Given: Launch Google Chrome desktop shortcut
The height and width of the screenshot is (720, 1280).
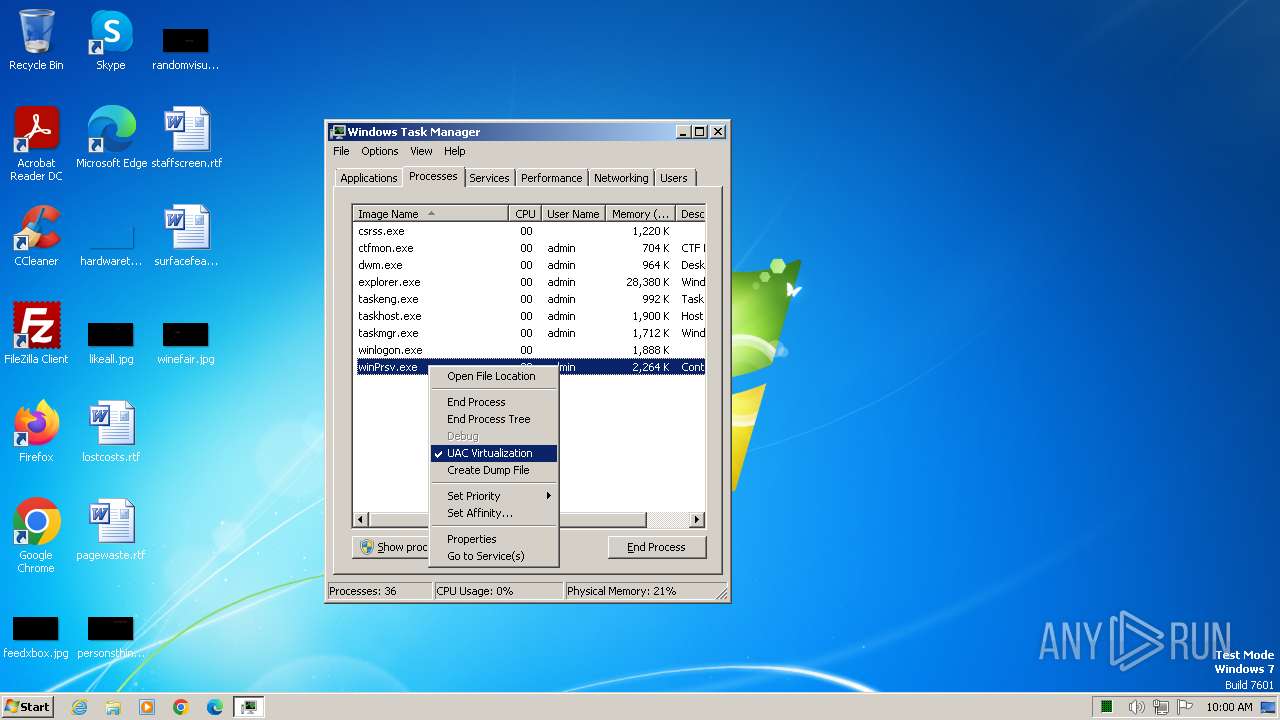Looking at the screenshot, I should coord(36,536).
